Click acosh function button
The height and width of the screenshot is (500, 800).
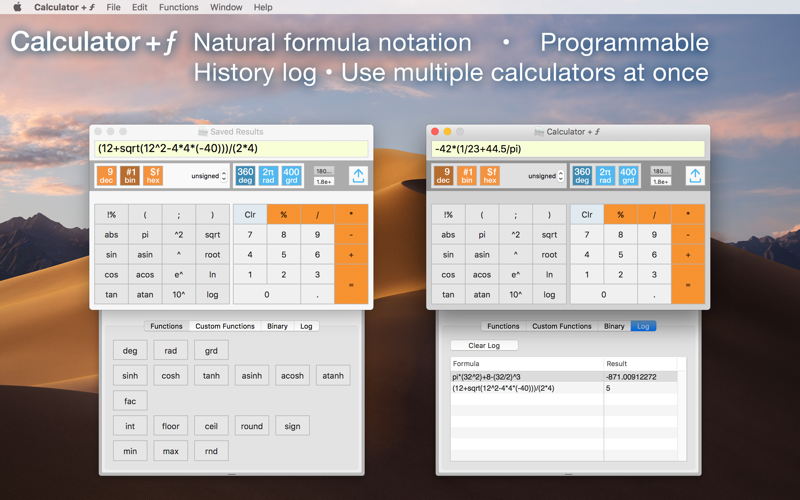pos(292,376)
